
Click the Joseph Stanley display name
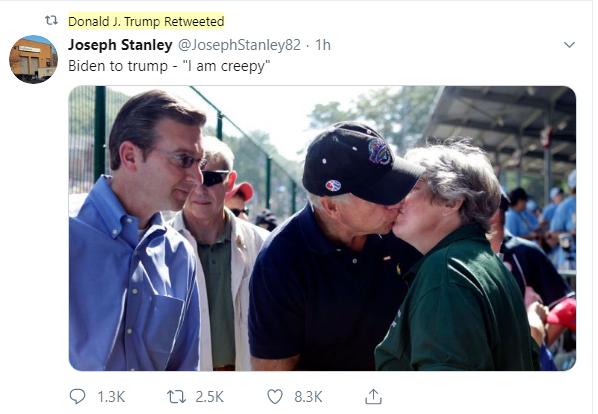[x=120, y=45]
